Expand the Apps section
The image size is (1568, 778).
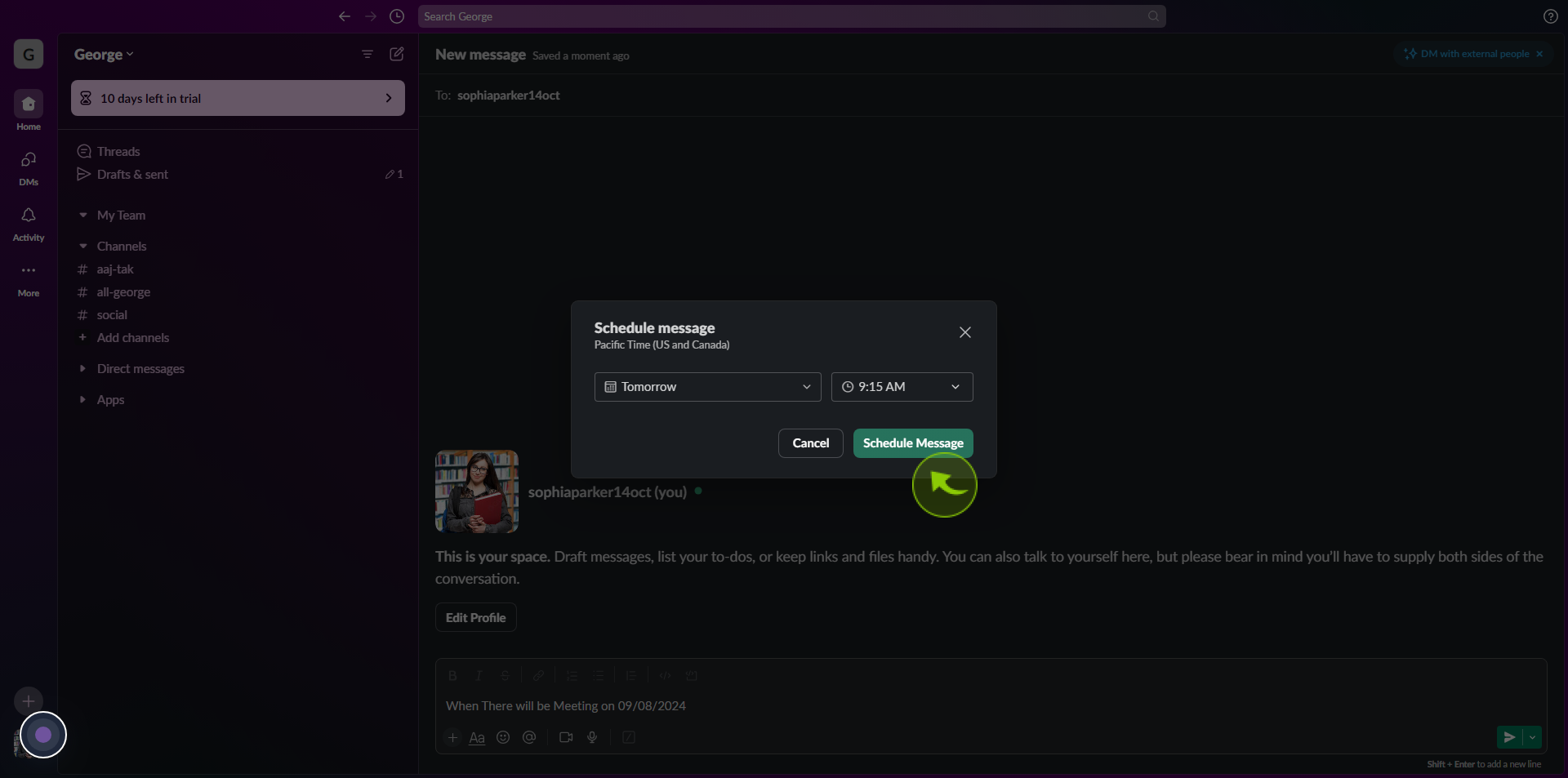(82, 400)
